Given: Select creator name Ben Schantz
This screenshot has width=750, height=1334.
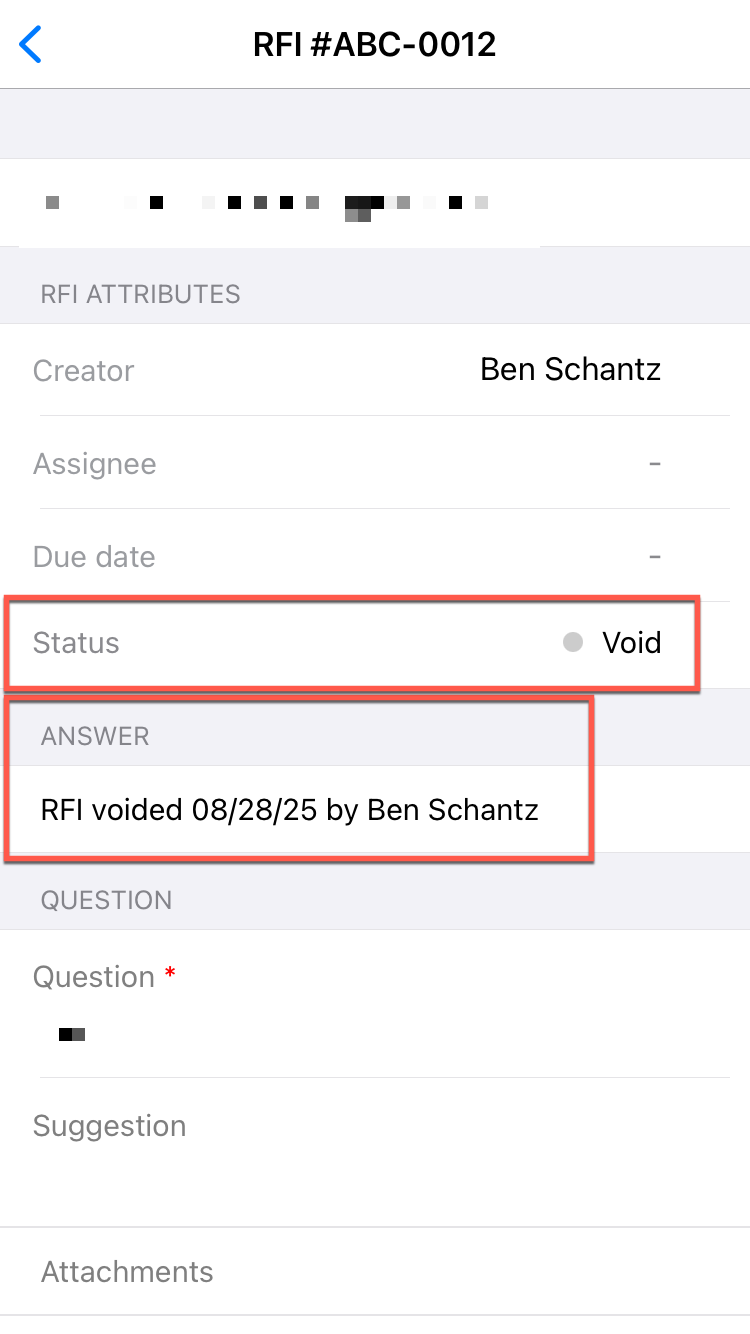Looking at the screenshot, I should [x=570, y=369].
